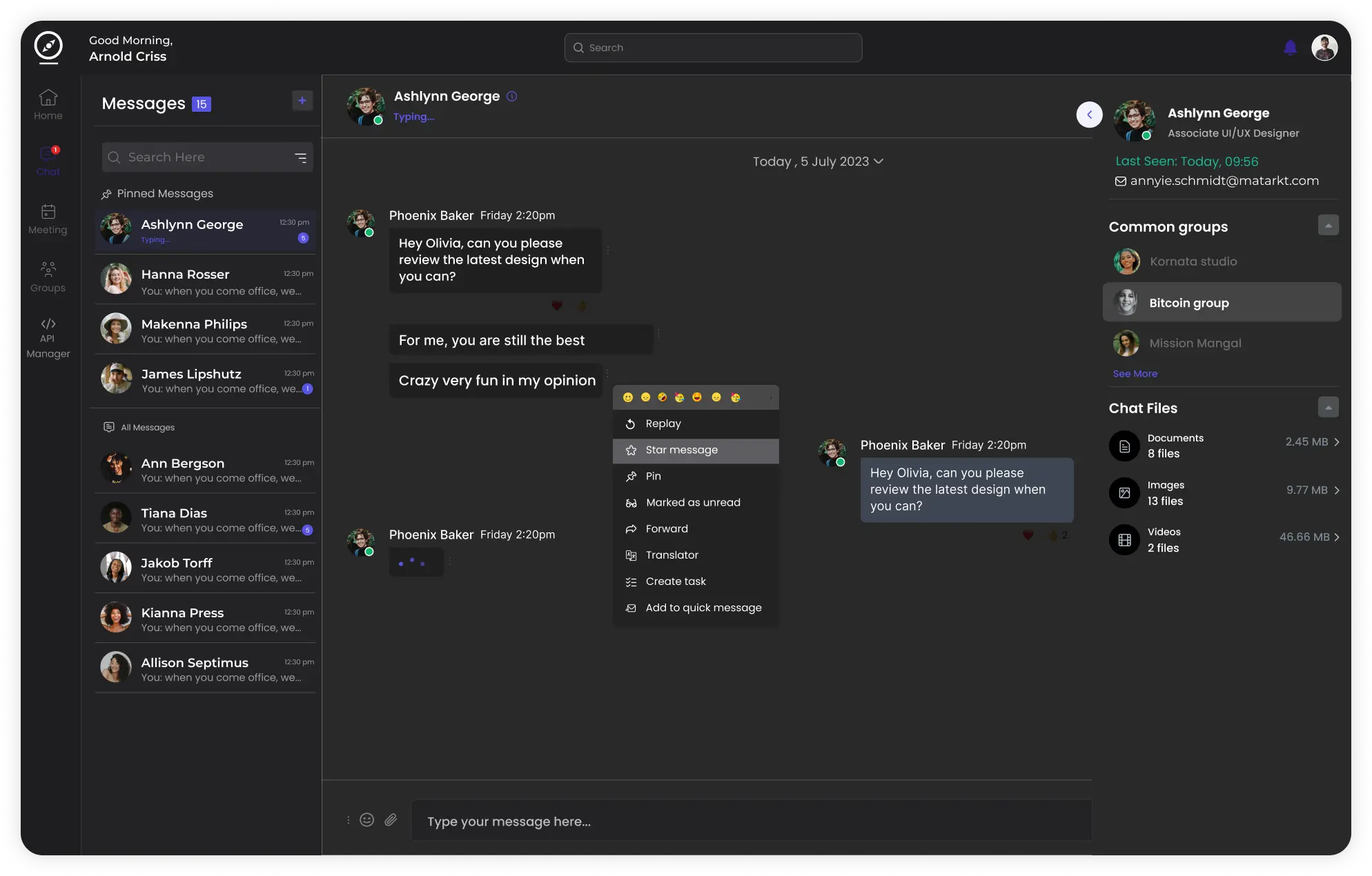Click the top Search field
This screenshot has width=1372, height=876.
pos(713,48)
